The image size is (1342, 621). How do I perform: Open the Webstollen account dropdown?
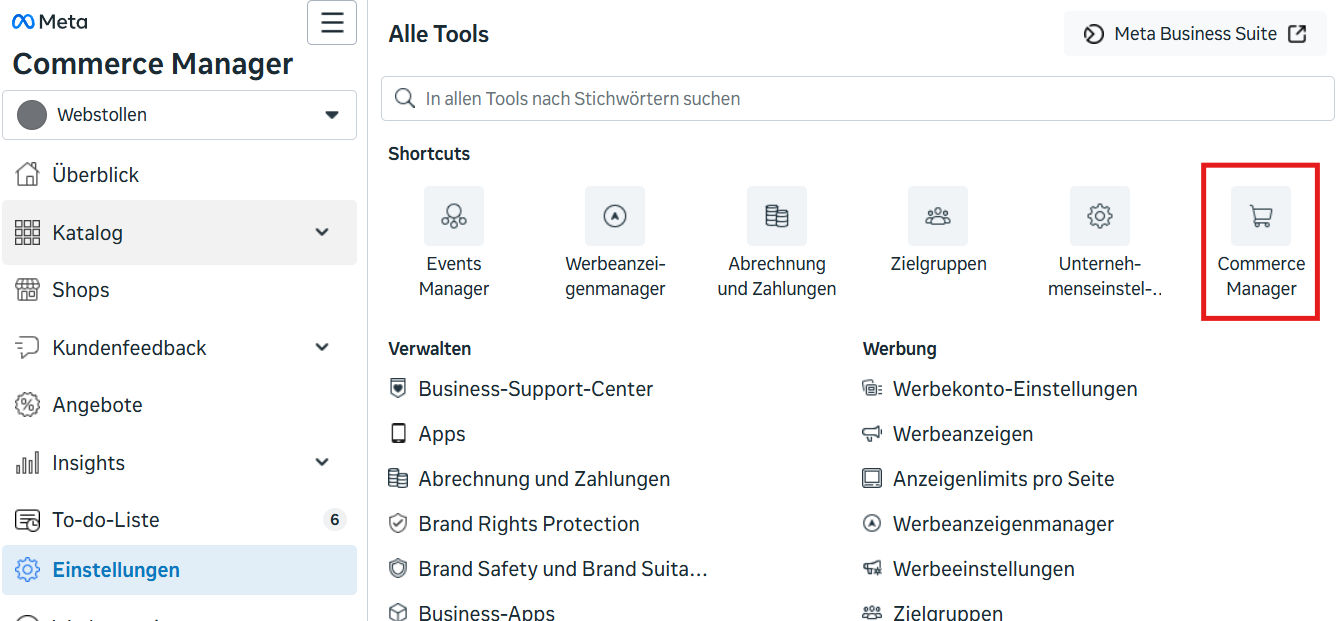[x=180, y=115]
